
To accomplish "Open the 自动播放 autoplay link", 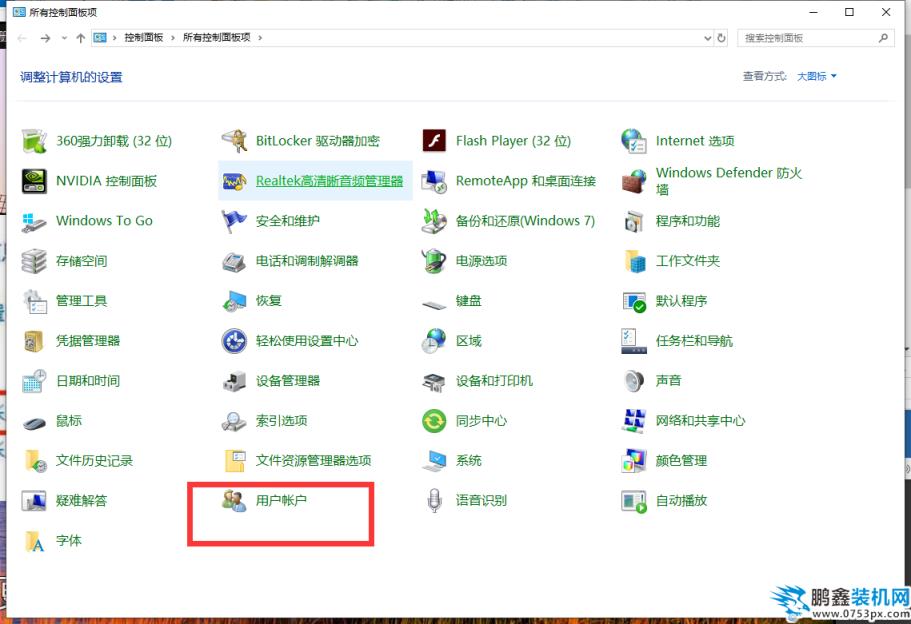I will point(682,500).
